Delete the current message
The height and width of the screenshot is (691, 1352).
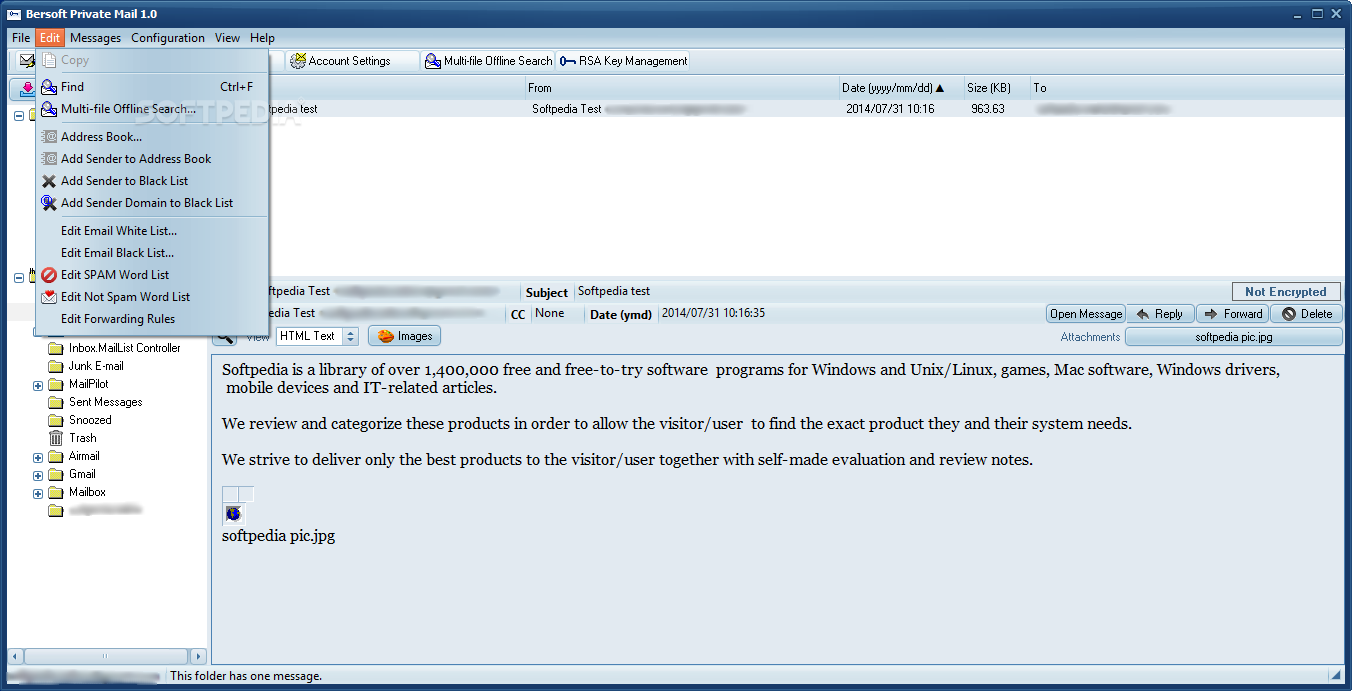[x=1306, y=314]
